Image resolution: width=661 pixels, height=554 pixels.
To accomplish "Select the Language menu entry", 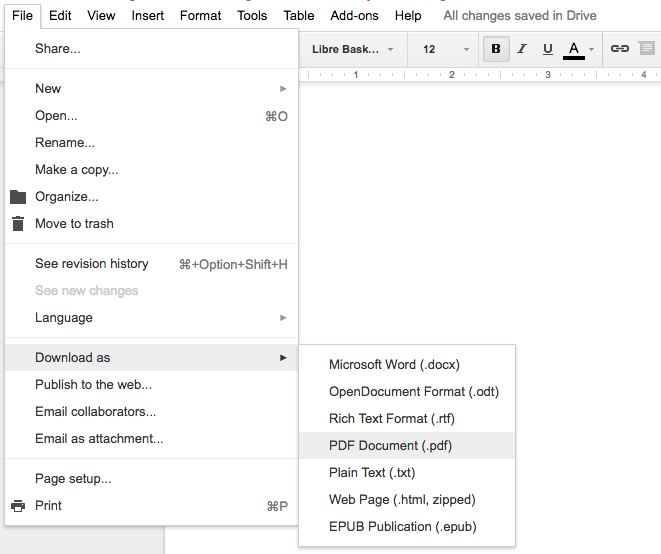I will click(151, 317).
